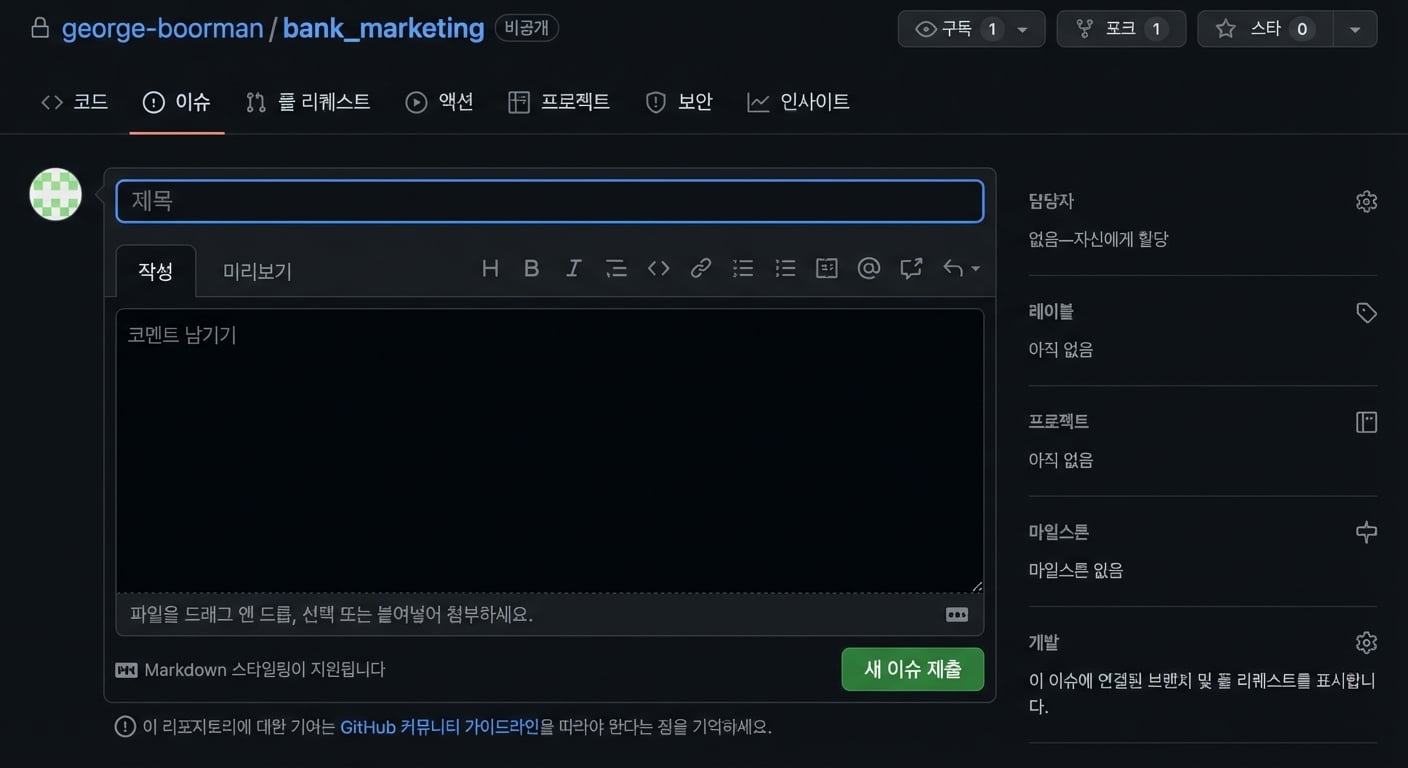Screen dimensions: 1408x768
Task: Add a link using the chain icon
Action: click(x=701, y=268)
